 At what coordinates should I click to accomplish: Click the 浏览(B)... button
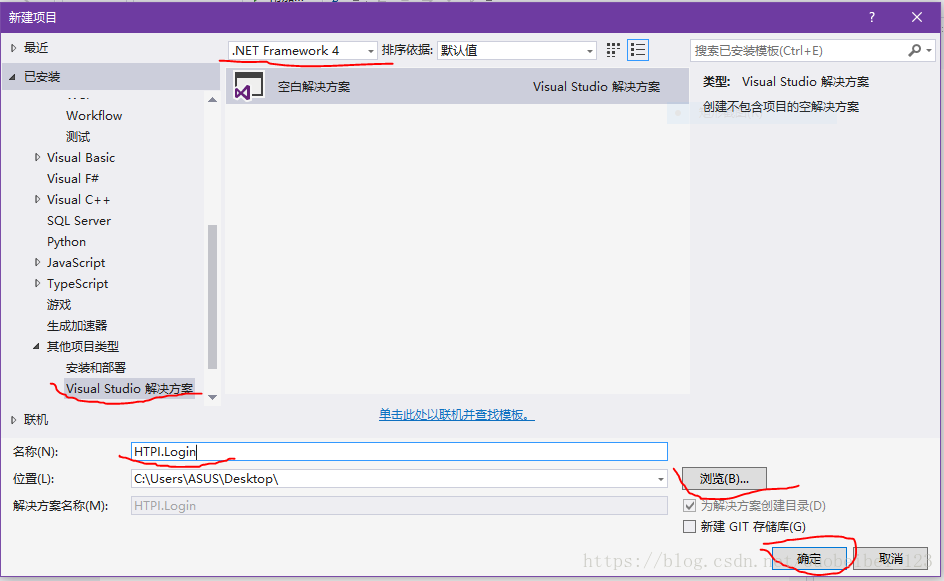[x=724, y=479]
